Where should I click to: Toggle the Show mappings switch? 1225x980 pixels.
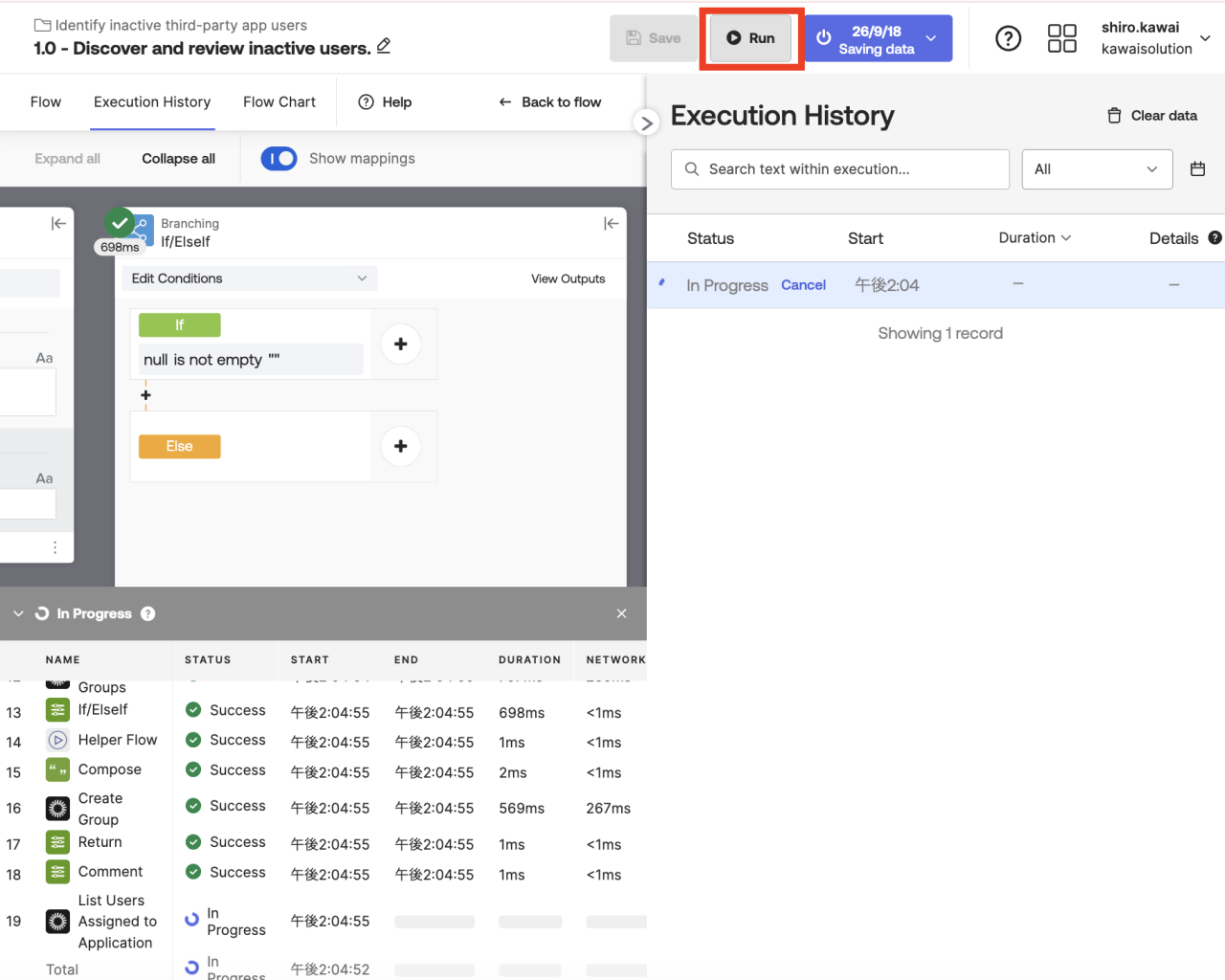(x=278, y=158)
